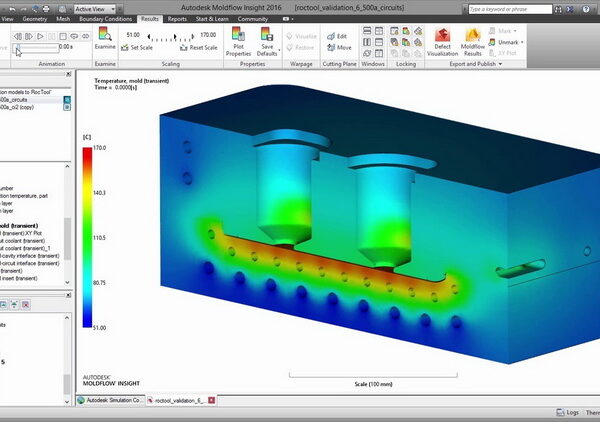Play the results animation

click(40, 36)
